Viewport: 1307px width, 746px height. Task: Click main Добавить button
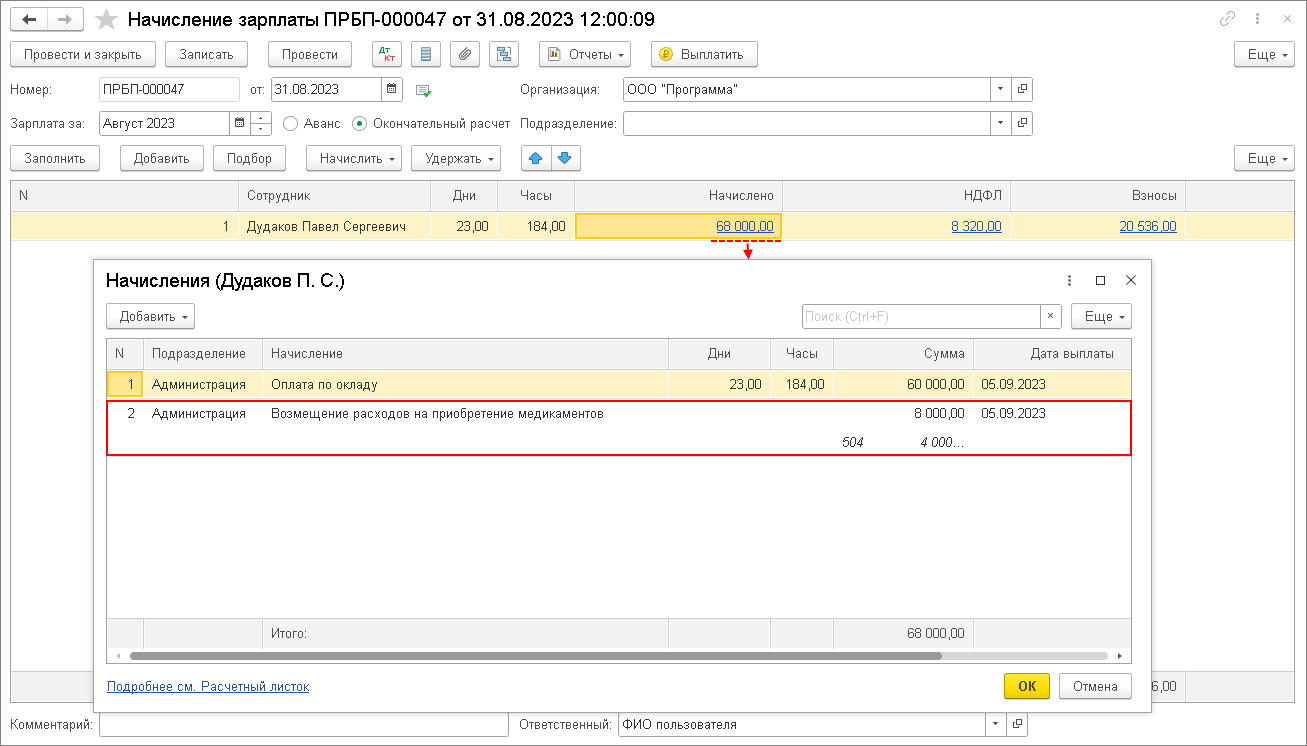point(161,158)
